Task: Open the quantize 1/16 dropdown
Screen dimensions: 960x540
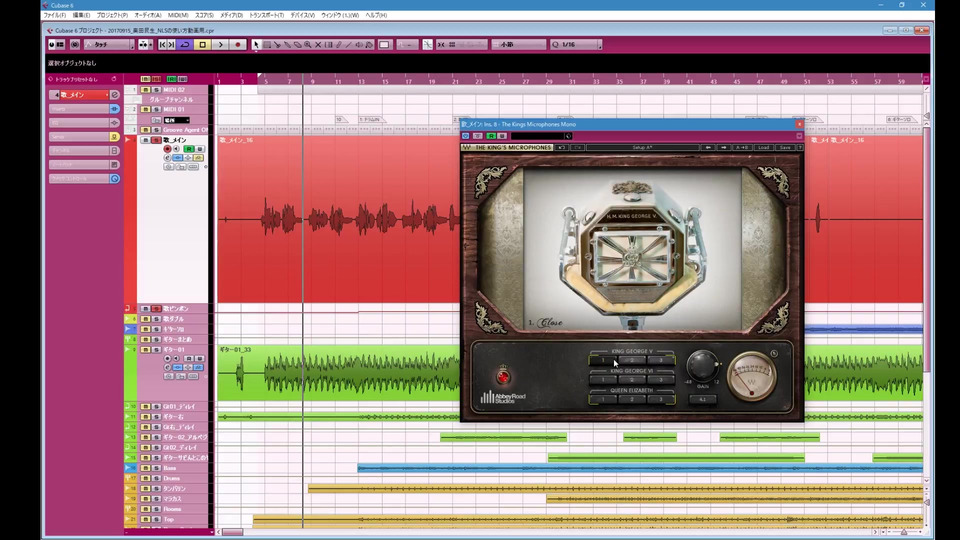Action: (576, 45)
